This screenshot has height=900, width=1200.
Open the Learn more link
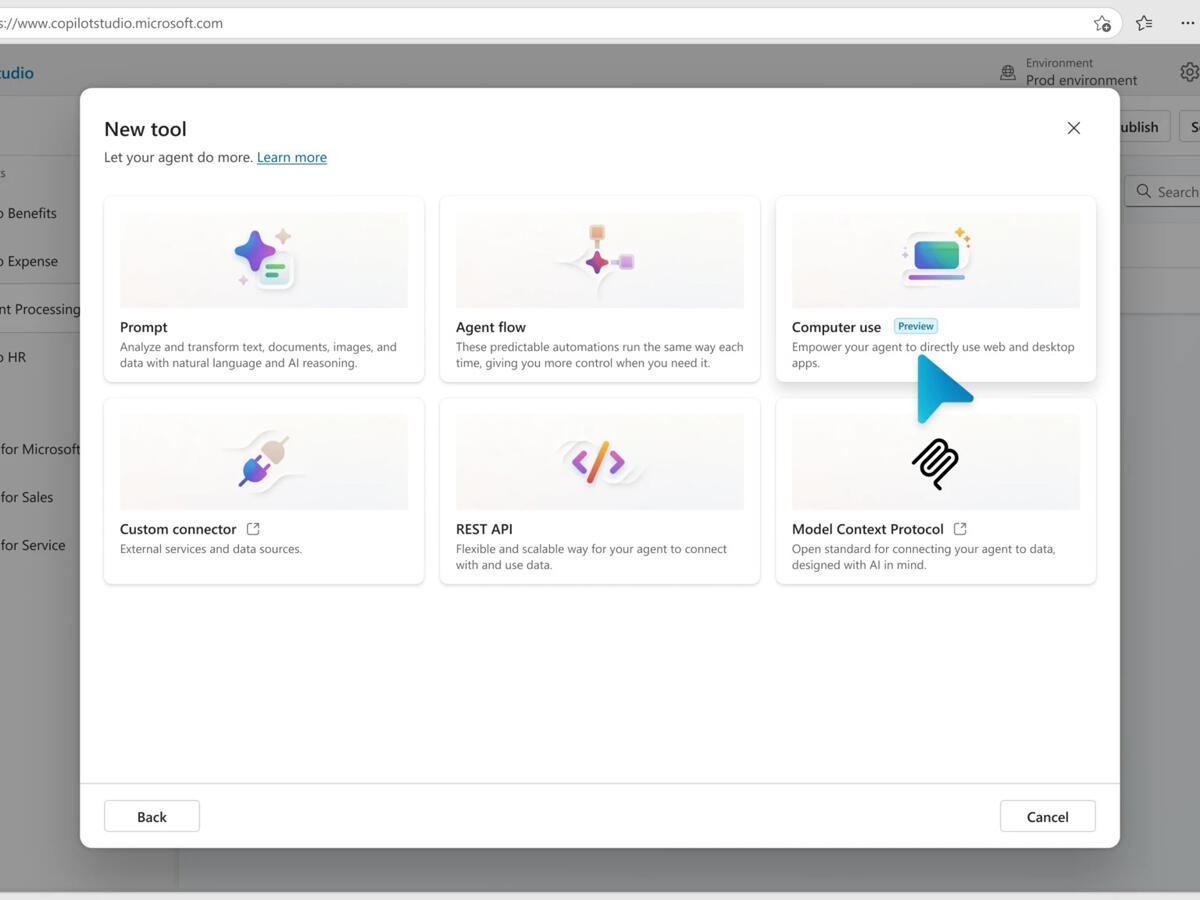tap(292, 157)
